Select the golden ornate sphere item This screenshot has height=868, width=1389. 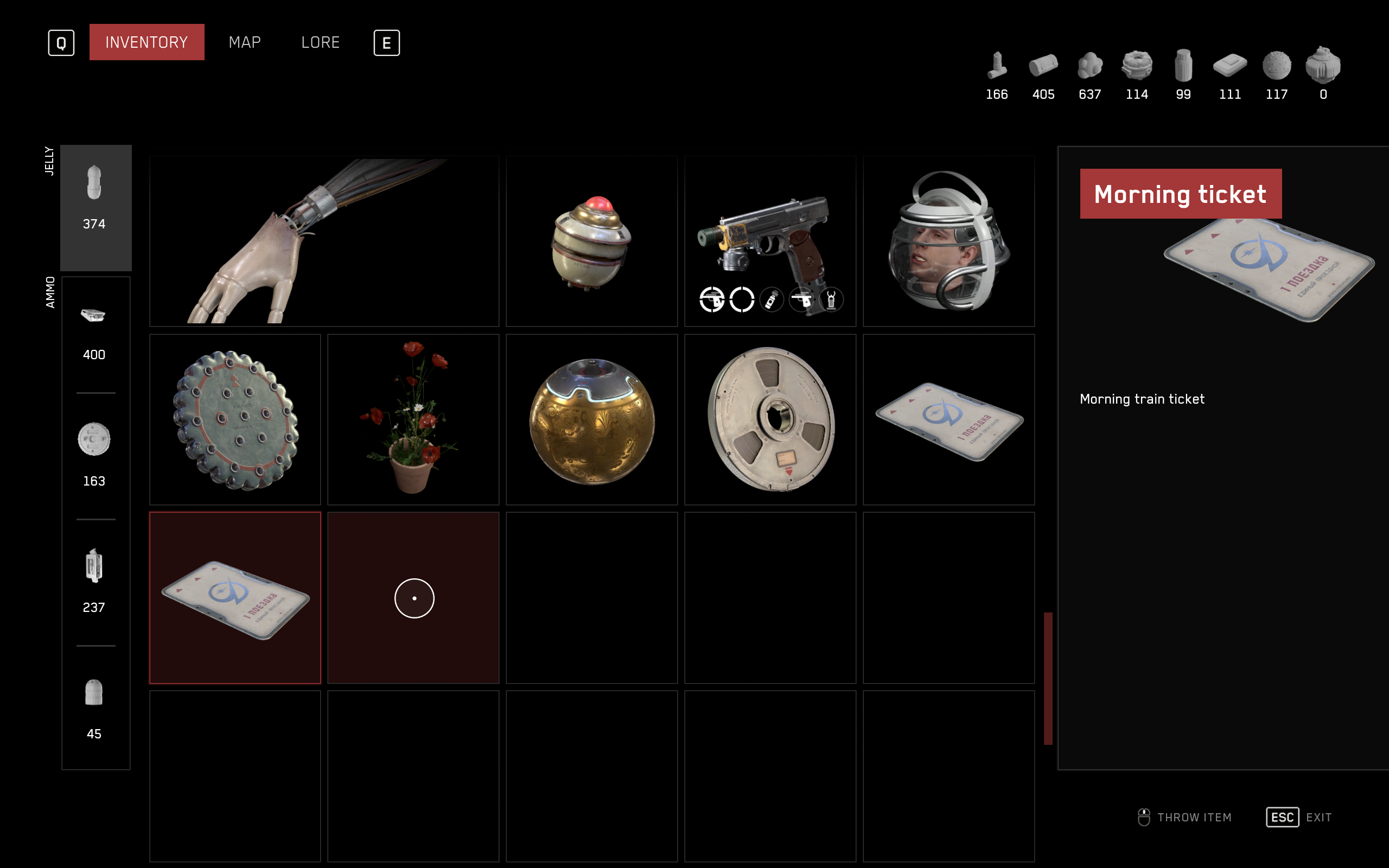tap(591, 420)
